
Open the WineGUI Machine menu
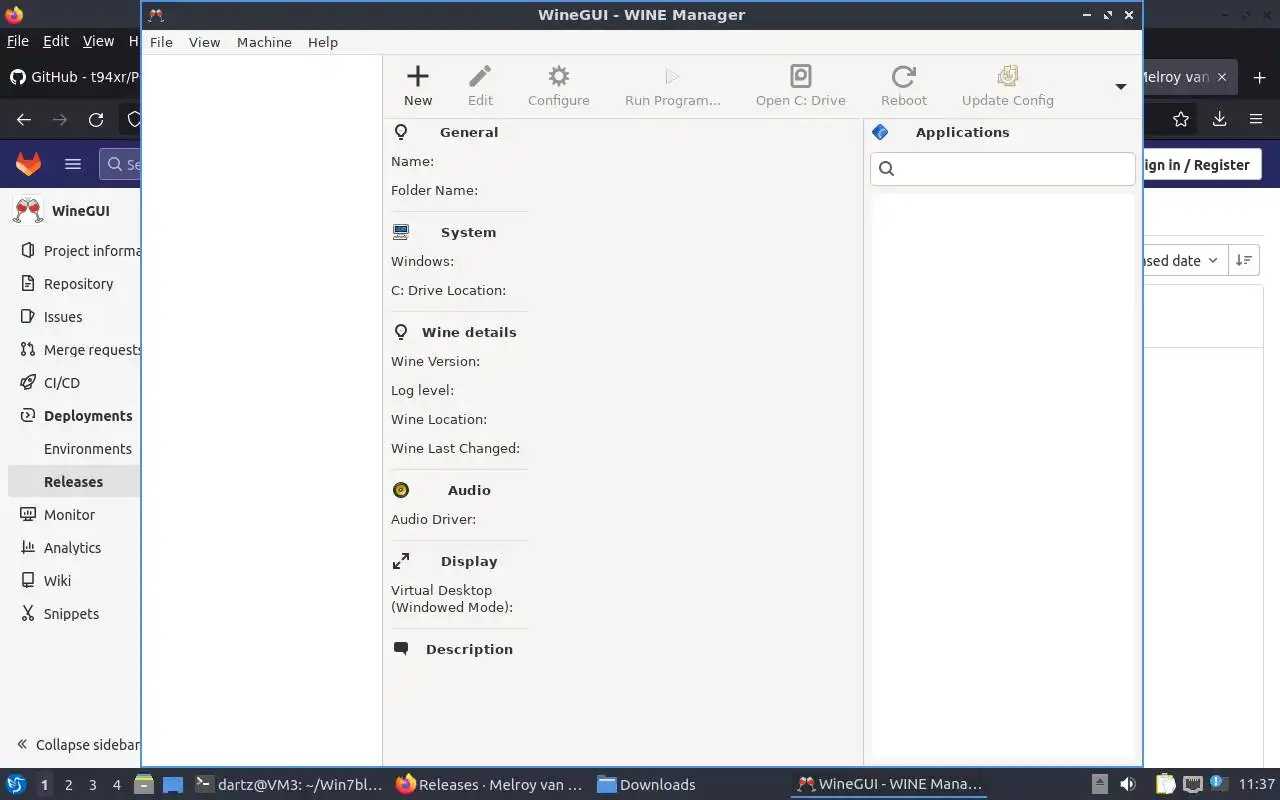point(264,42)
